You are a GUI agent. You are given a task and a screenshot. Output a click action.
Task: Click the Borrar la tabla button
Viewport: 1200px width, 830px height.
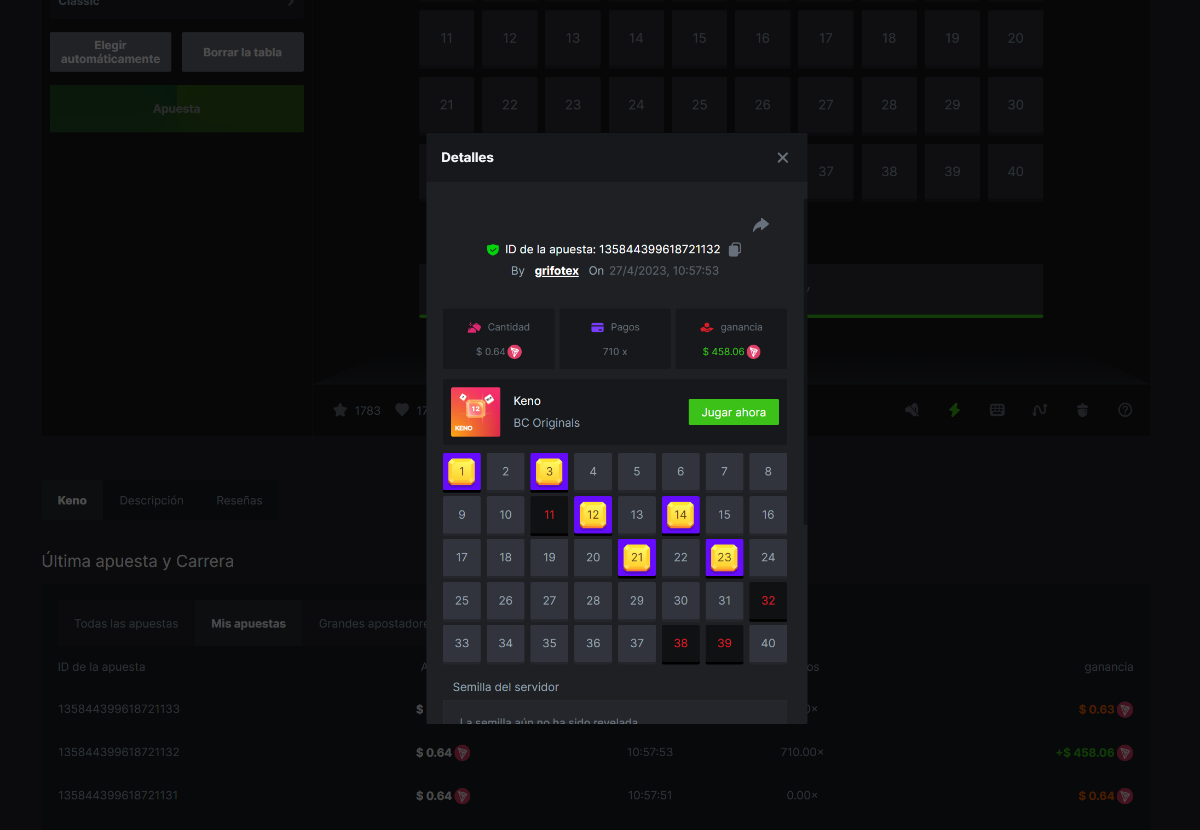pyautogui.click(x=242, y=52)
